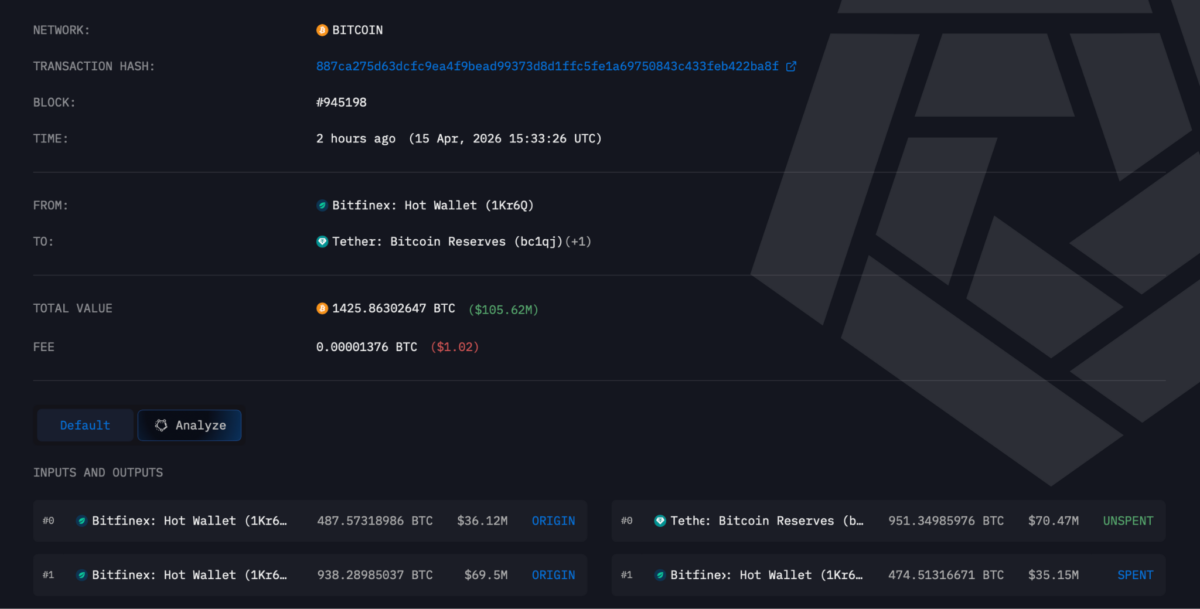1200x609 pixels.
Task: Open the full transaction hash link
Action: 547,66
